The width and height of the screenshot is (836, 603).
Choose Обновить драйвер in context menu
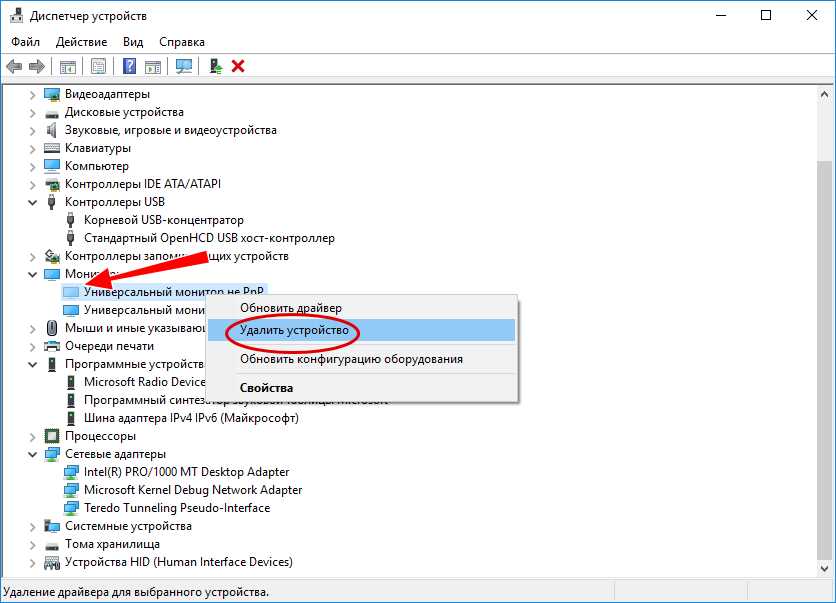(x=361, y=308)
